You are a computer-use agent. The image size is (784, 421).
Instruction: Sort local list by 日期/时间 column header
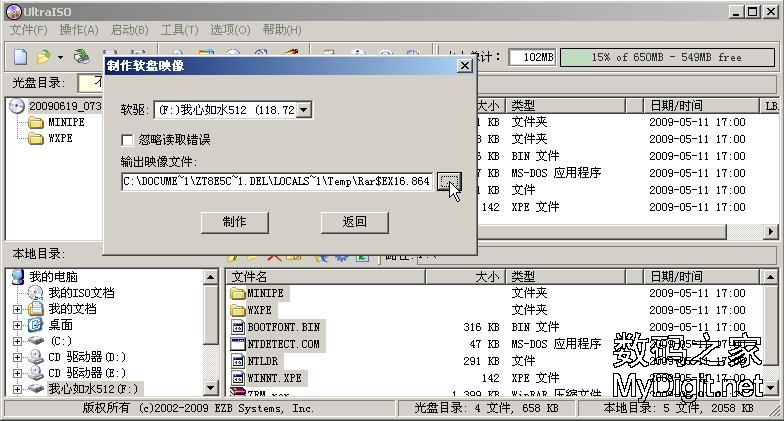coord(701,276)
